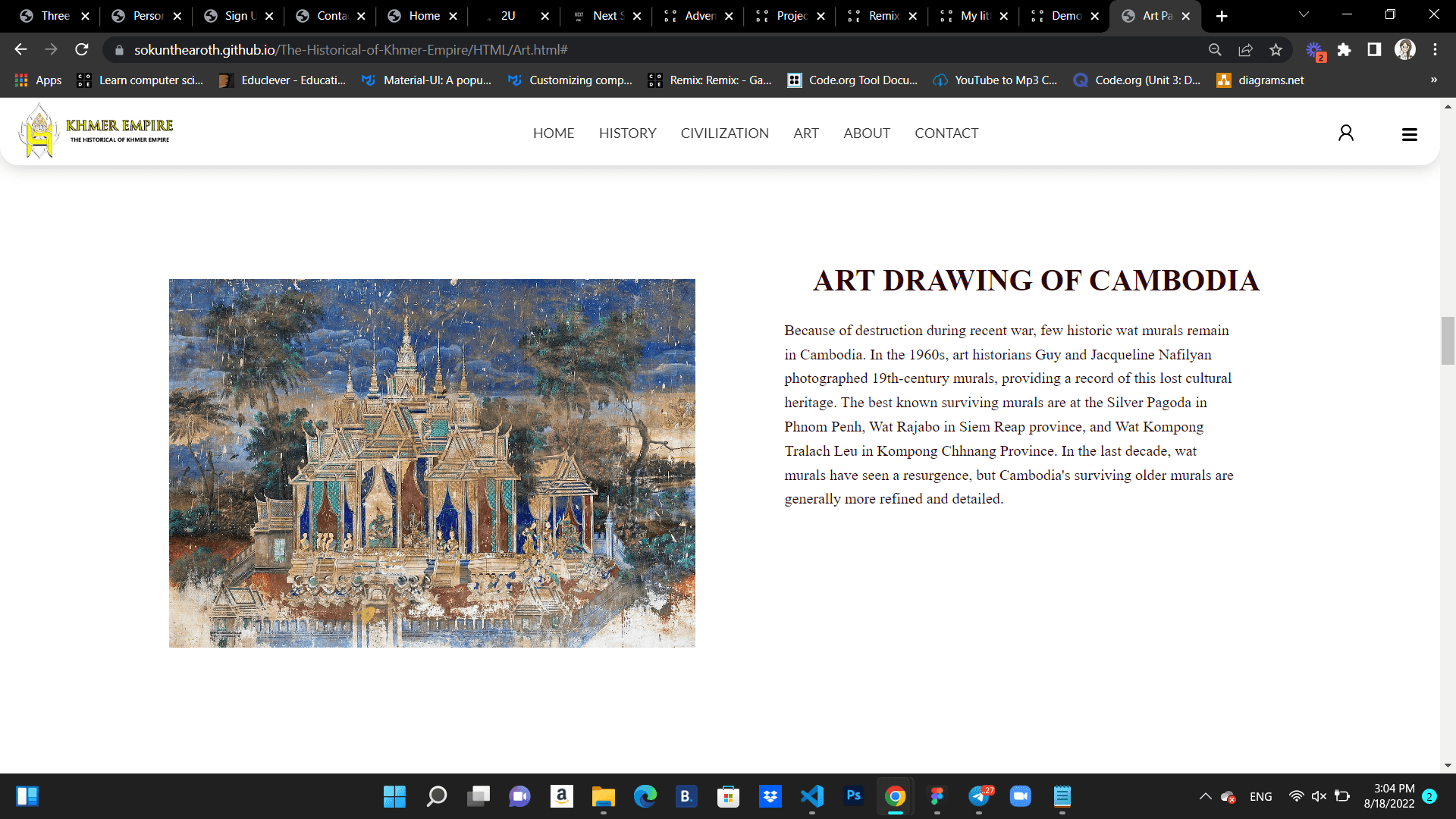Open the hamburger menu on website

coord(1410,134)
